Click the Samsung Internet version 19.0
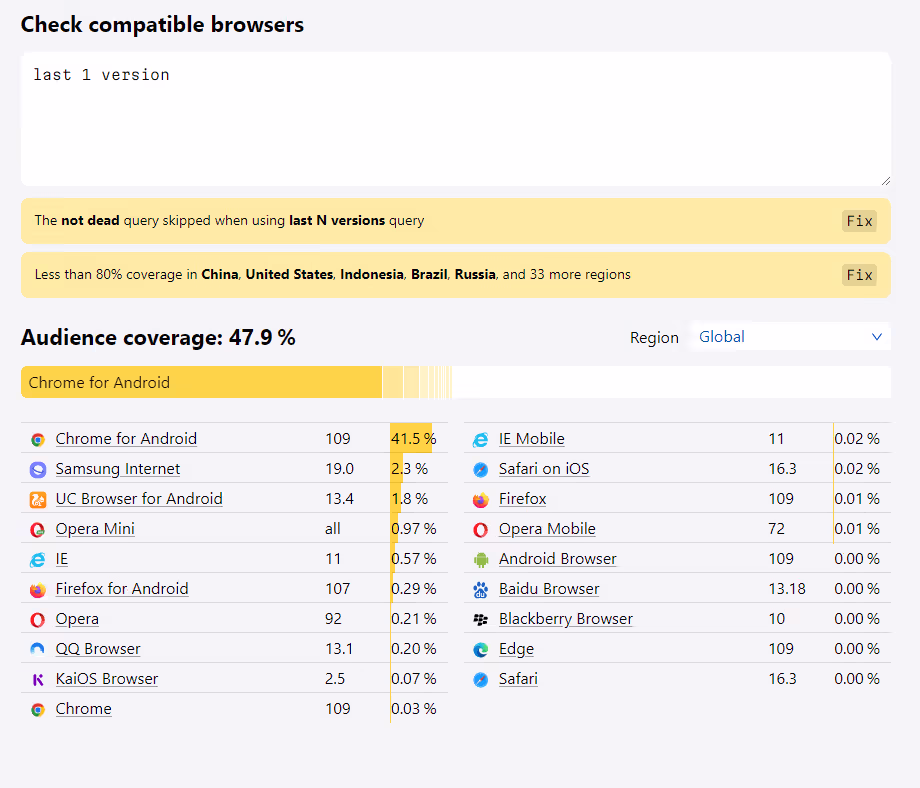The image size is (920, 788). (x=340, y=469)
